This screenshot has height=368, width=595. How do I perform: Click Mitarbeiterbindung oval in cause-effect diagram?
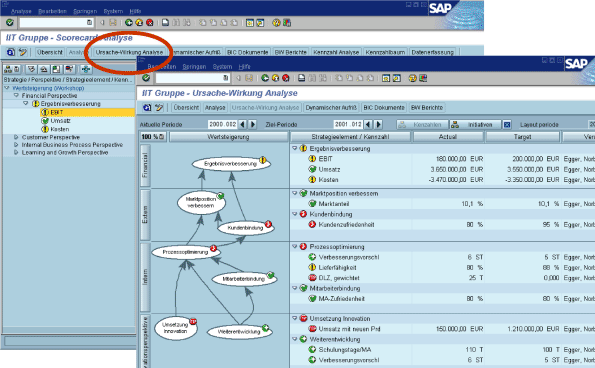point(244,279)
